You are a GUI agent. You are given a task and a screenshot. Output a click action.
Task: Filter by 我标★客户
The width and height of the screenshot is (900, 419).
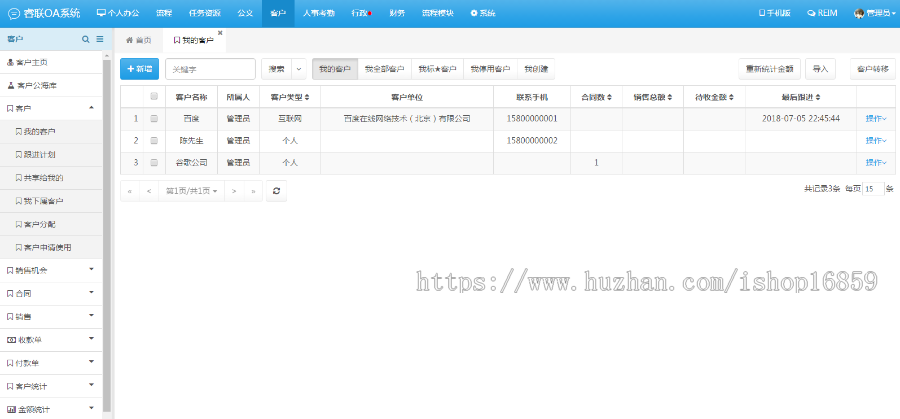pyautogui.click(x=437, y=69)
